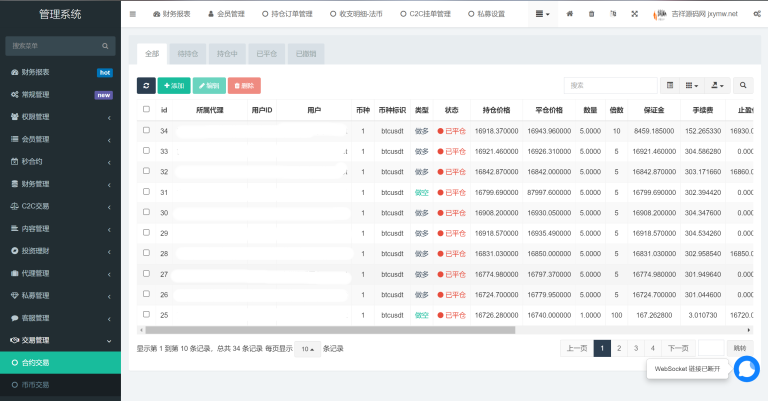Go to page 2 in pagination
This screenshot has width=768, height=401.
tap(619, 348)
